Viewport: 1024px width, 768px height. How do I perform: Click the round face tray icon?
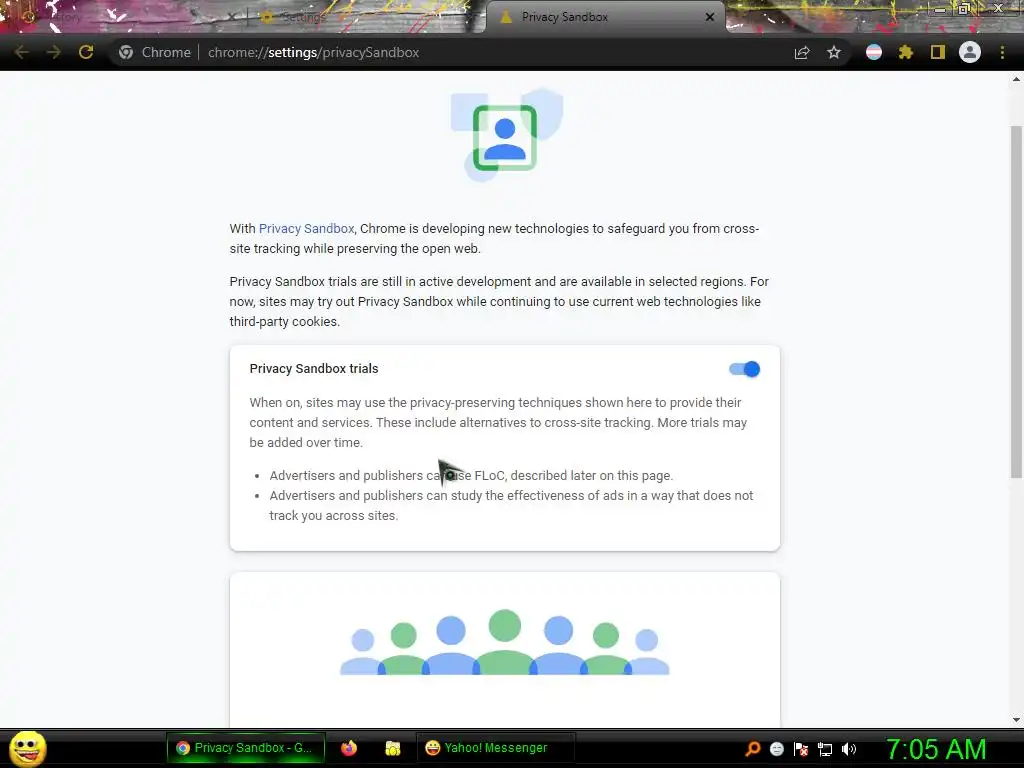(776, 749)
